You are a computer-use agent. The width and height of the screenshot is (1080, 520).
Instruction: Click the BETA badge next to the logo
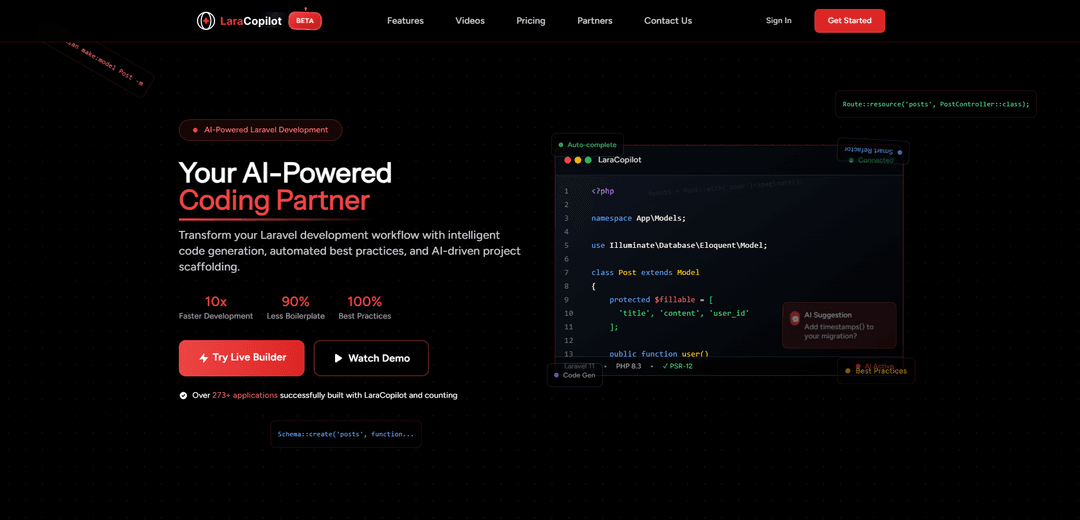tap(305, 21)
